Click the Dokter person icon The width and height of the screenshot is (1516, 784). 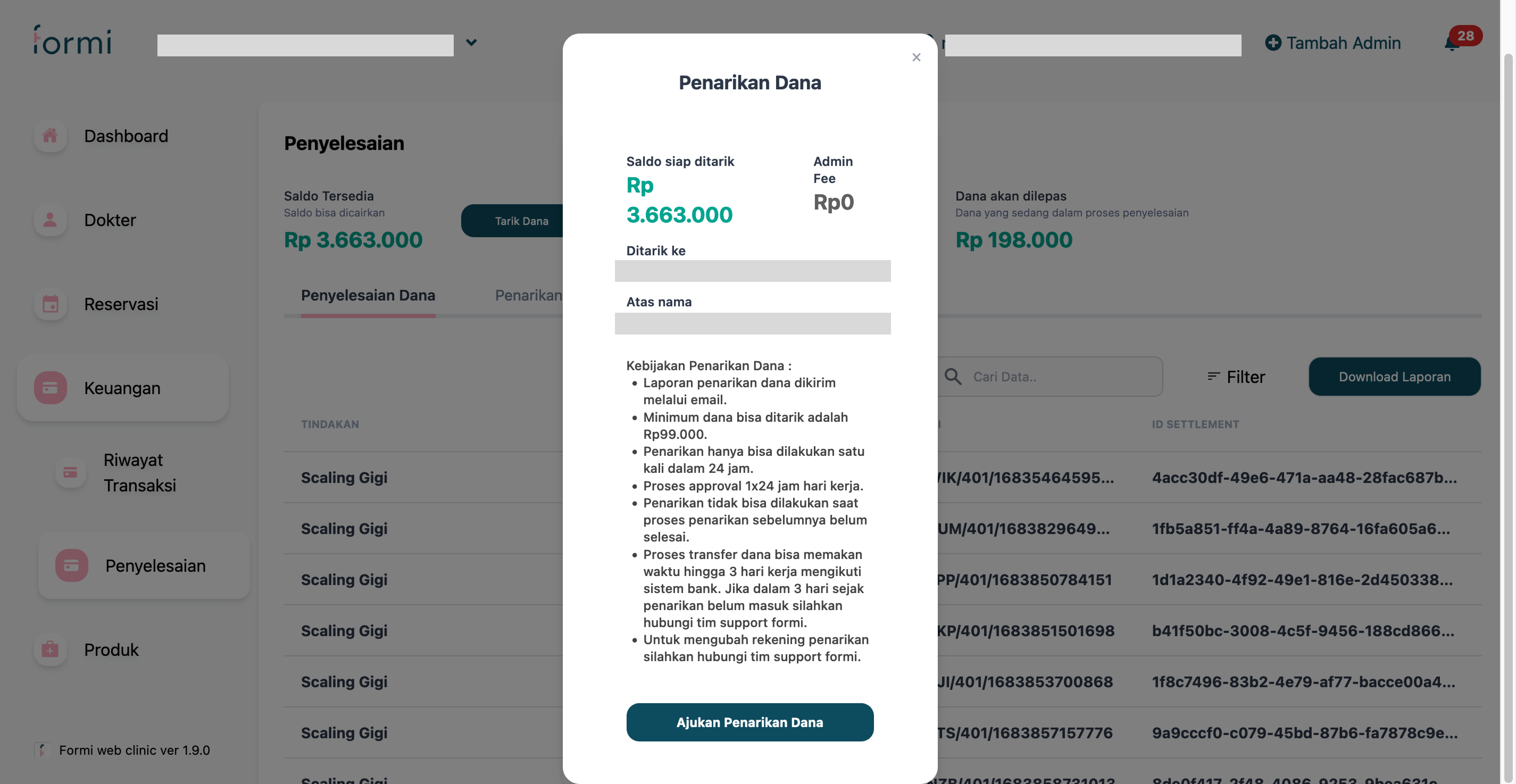click(50, 220)
